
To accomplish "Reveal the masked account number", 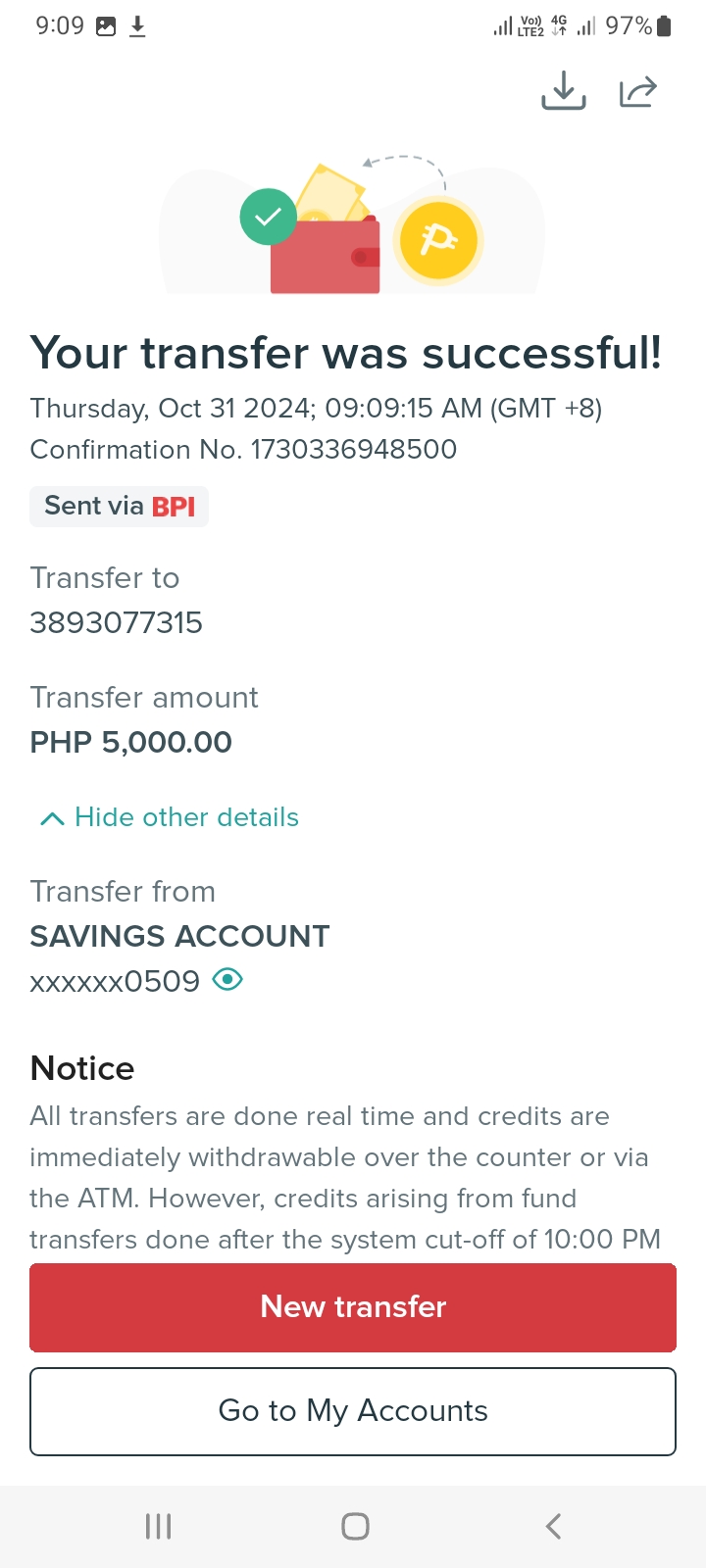I will (227, 979).
